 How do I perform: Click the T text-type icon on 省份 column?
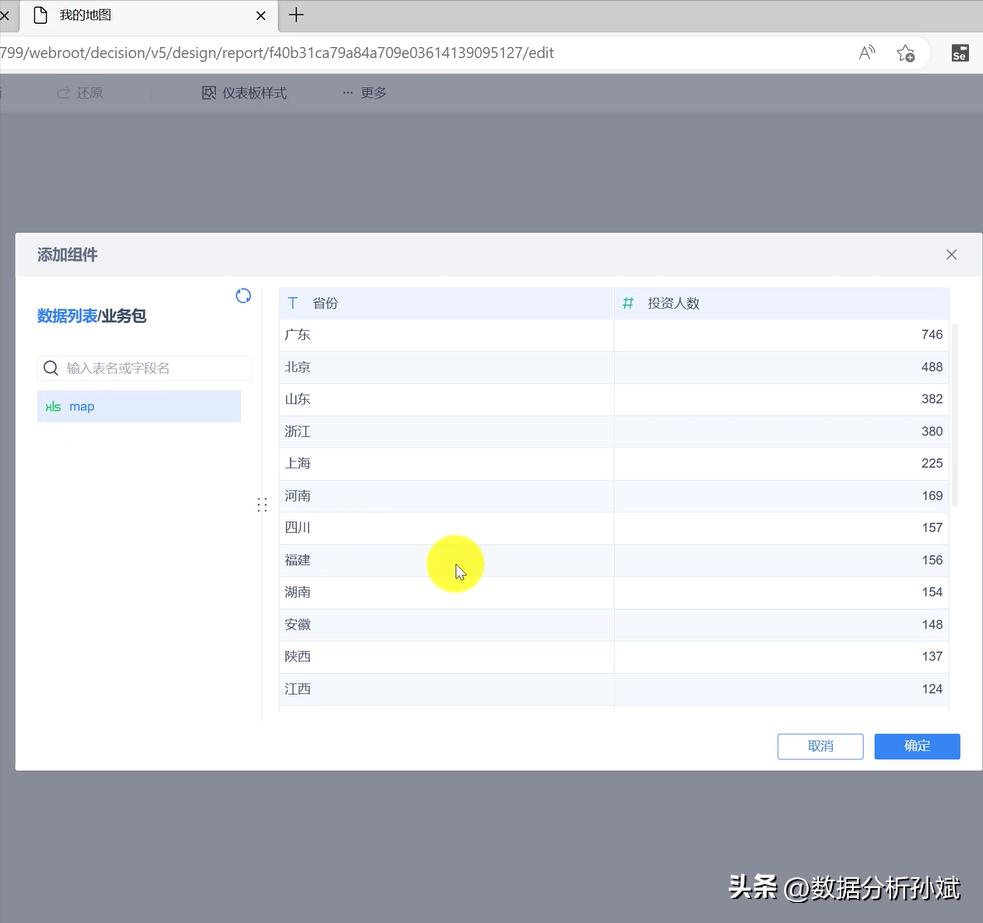(x=291, y=303)
